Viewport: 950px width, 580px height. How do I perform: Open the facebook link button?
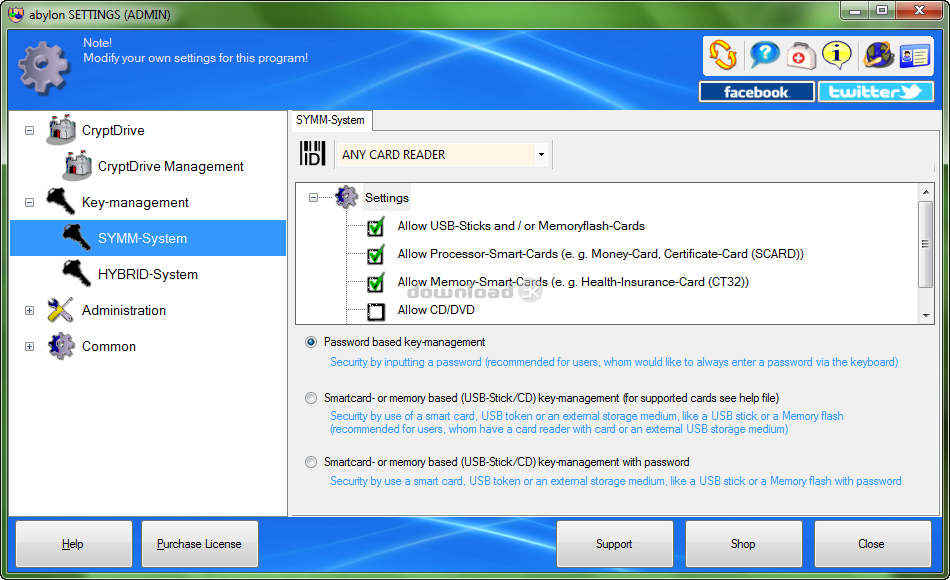tap(756, 92)
